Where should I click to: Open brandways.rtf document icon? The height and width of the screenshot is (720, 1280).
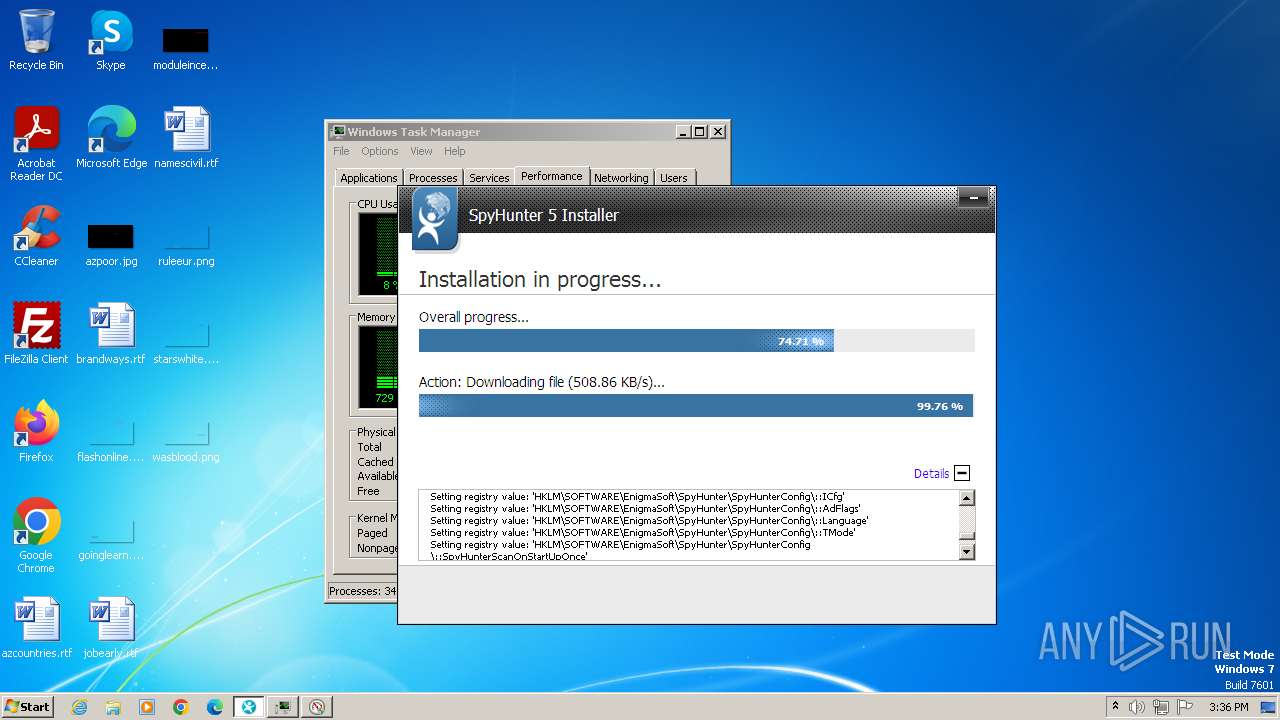click(x=111, y=333)
